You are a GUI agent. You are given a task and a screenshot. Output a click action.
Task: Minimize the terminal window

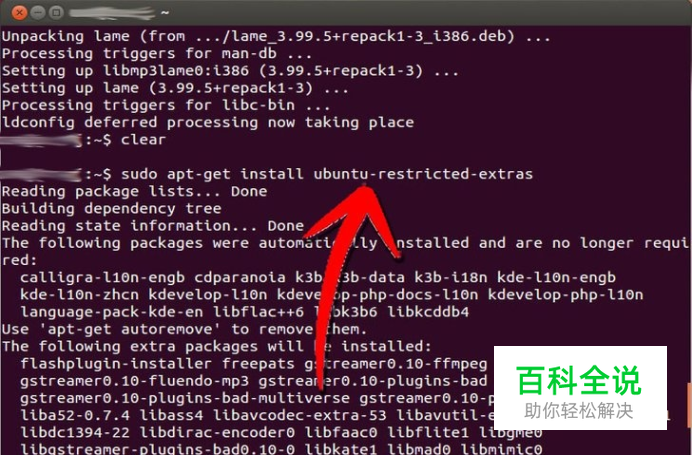[38, 12]
